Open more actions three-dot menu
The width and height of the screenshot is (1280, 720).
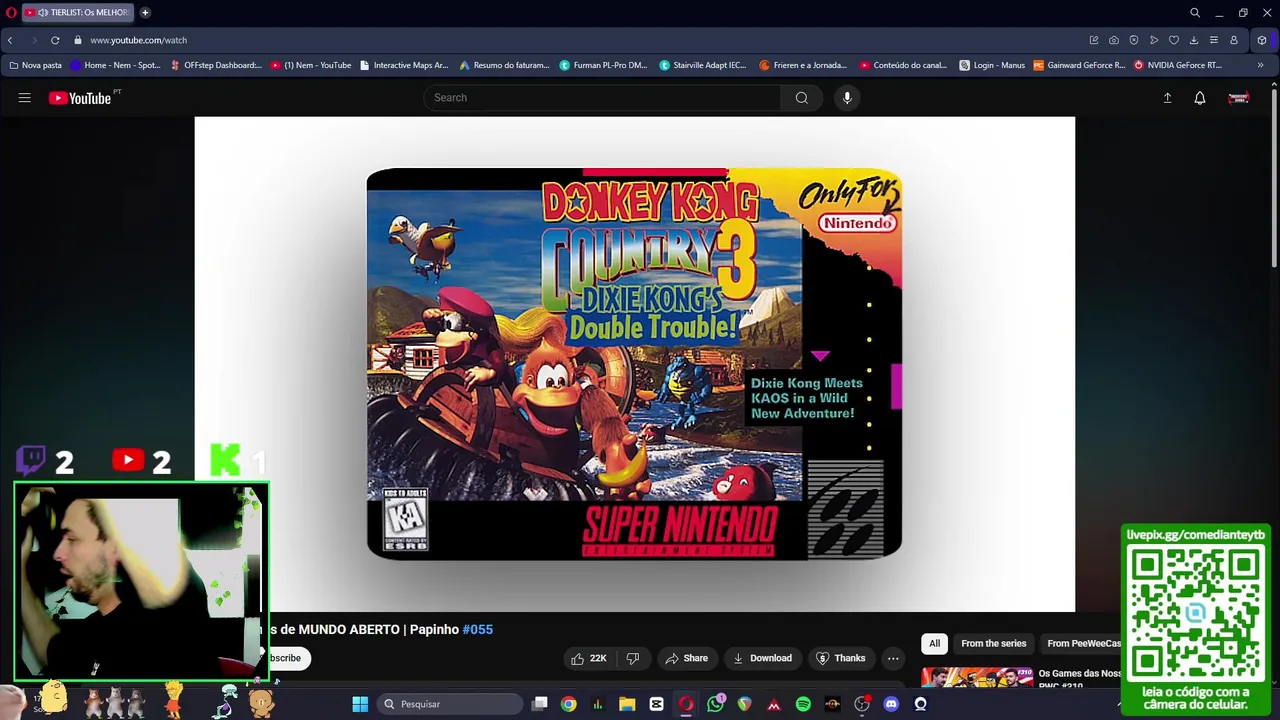coord(893,658)
